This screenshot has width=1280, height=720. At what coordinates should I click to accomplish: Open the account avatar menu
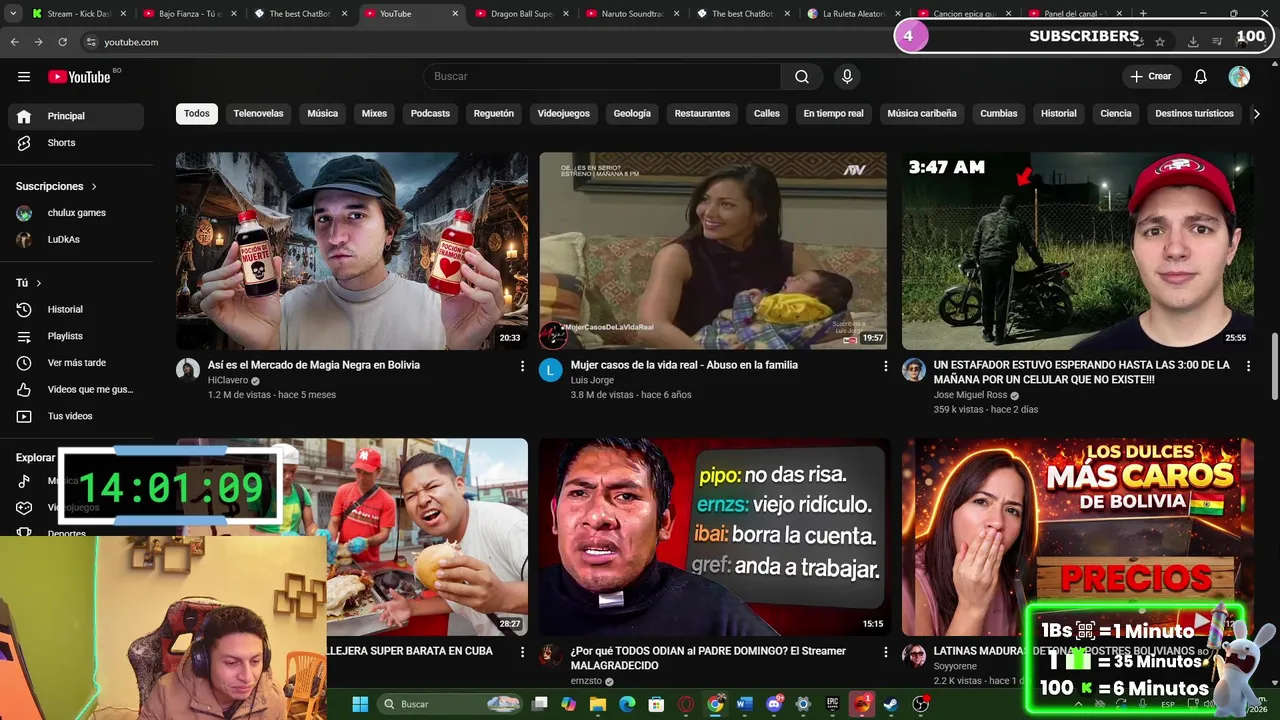pos(1239,77)
